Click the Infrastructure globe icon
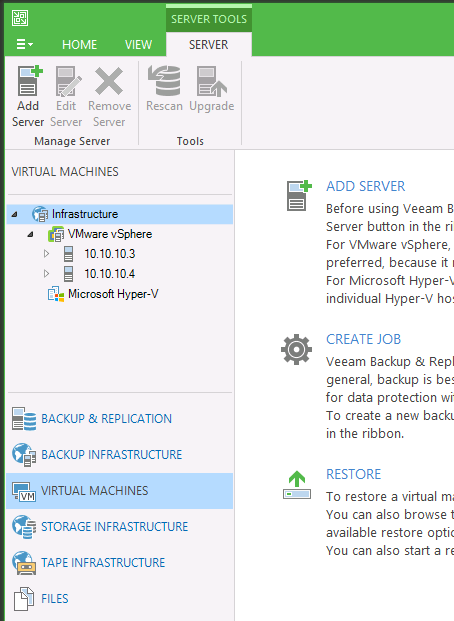The height and width of the screenshot is (621, 454). click(x=40, y=214)
